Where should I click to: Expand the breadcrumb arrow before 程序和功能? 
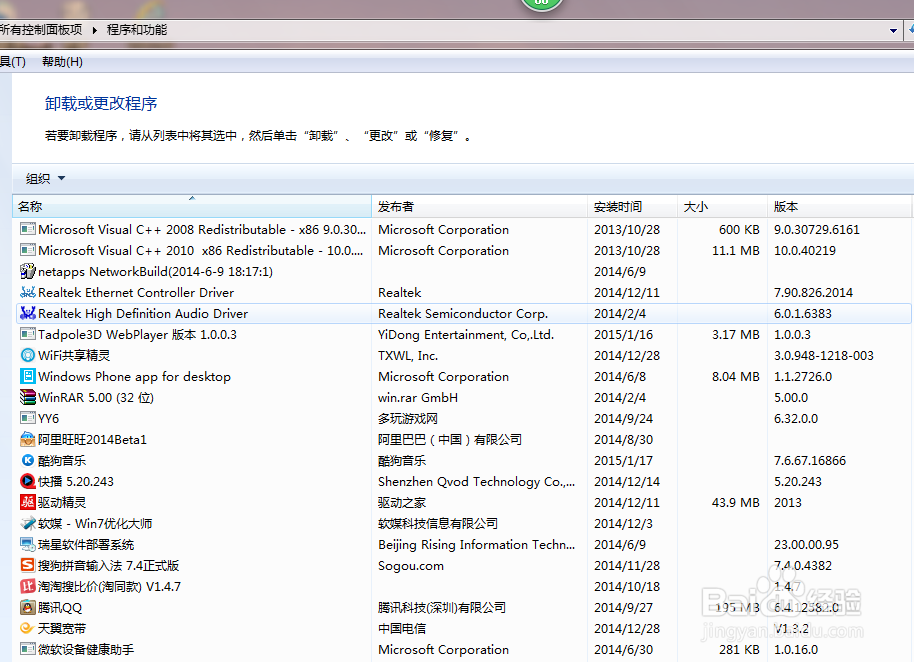pos(94,30)
